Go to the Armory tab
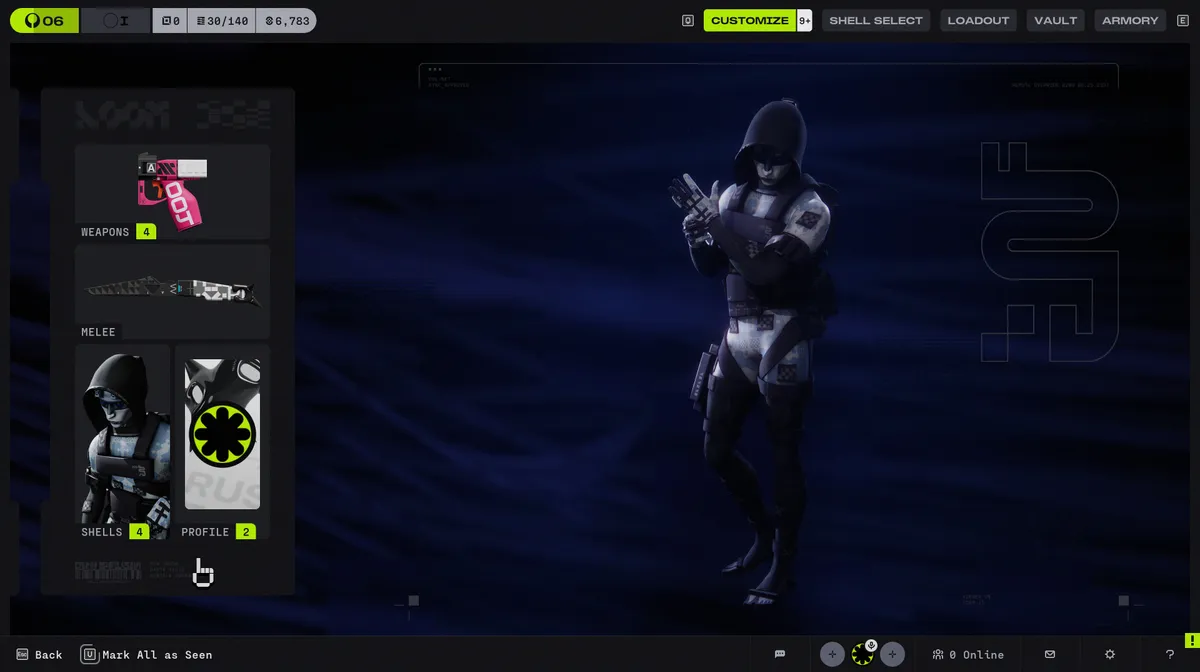Image resolution: width=1200 pixels, height=672 pixels. [1130, 20]
